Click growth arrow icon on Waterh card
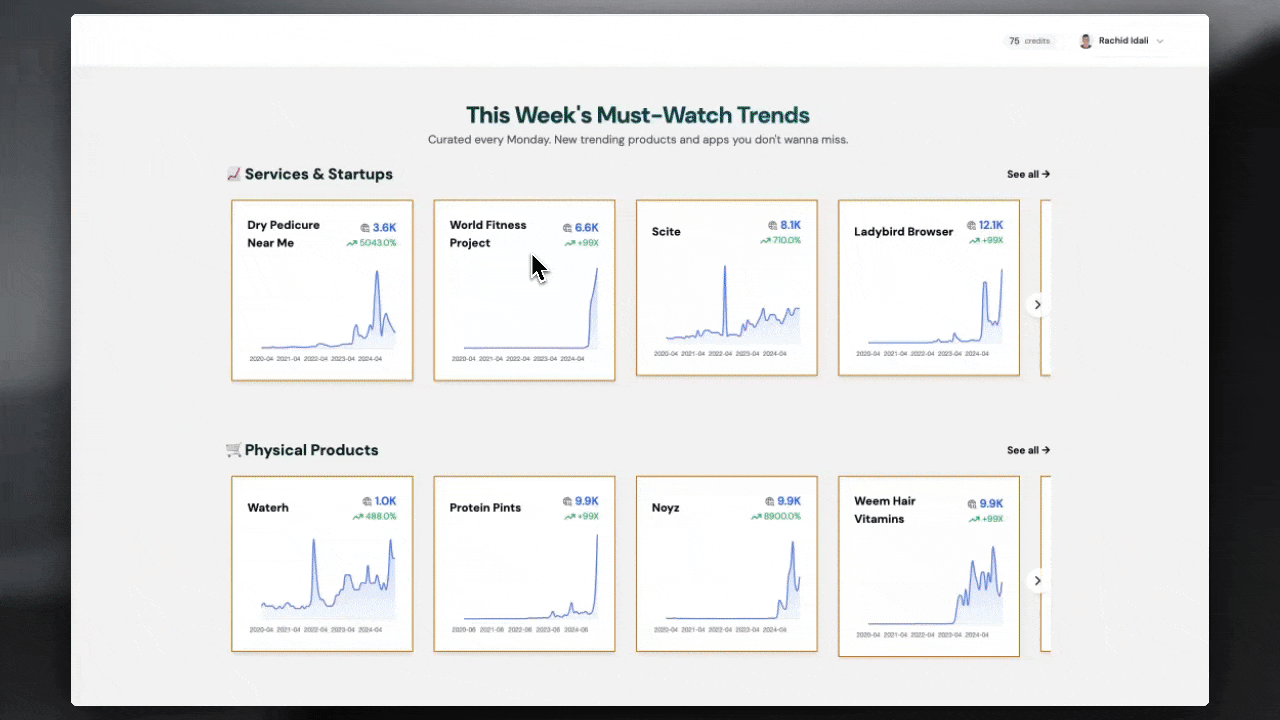The height and width of the screenshot is (720, 1280). [356, 517]
